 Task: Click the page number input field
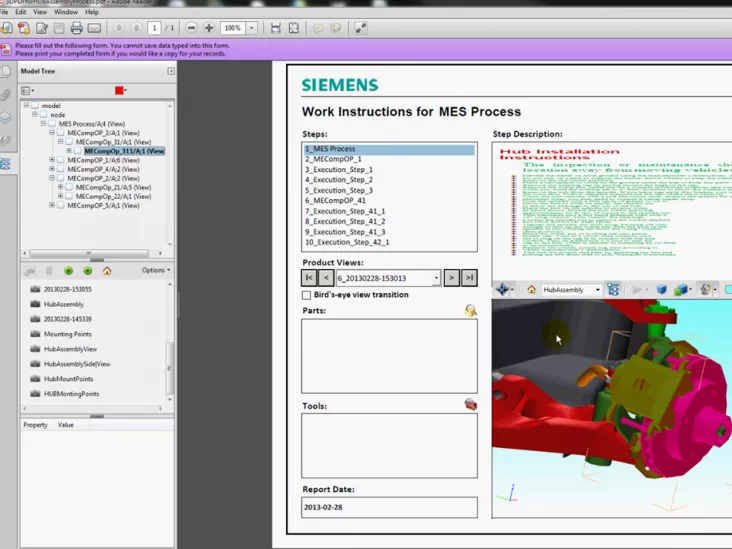155,28
